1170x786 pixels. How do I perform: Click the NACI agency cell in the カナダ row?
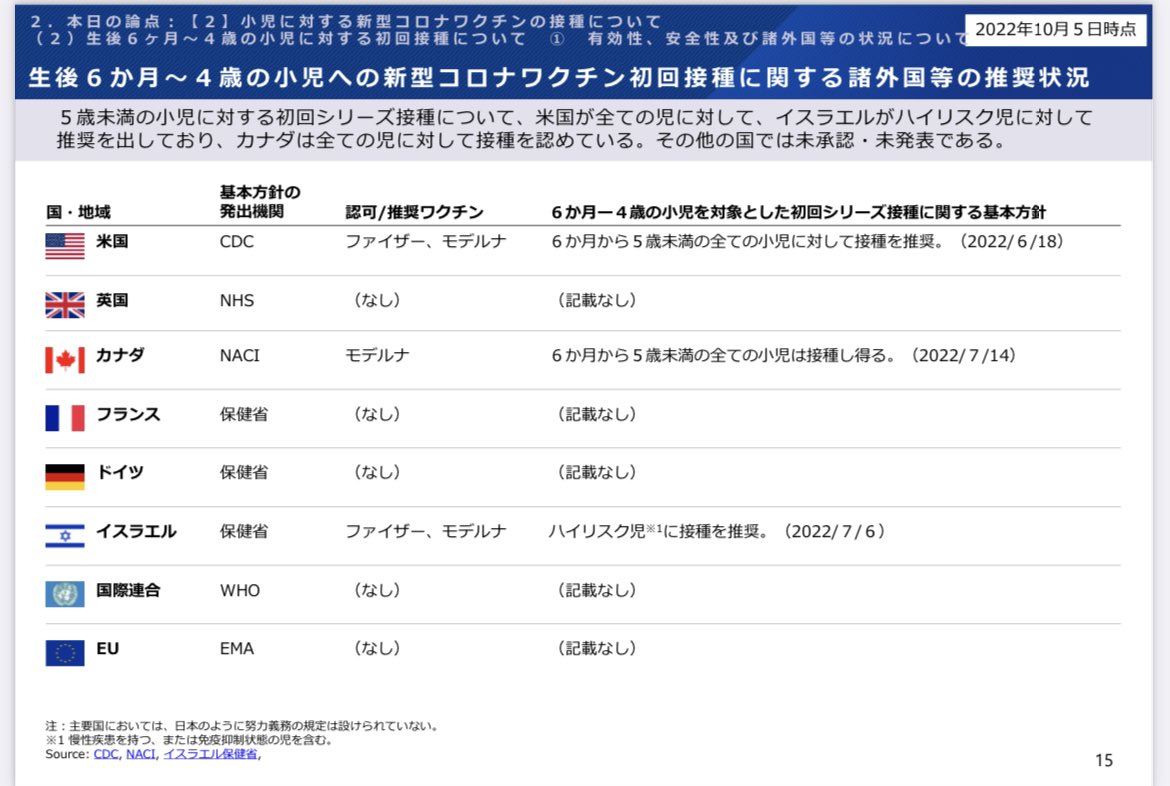[240, 355]
